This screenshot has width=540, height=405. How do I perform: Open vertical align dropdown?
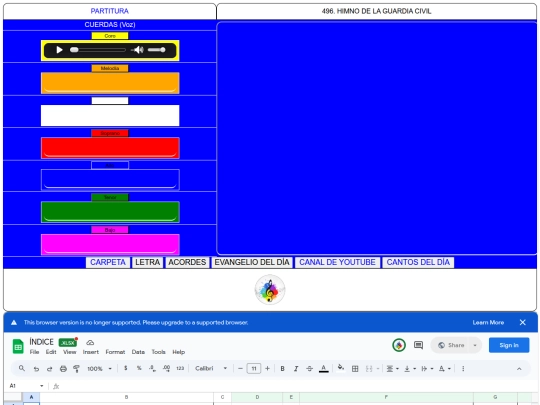(409, 368)
